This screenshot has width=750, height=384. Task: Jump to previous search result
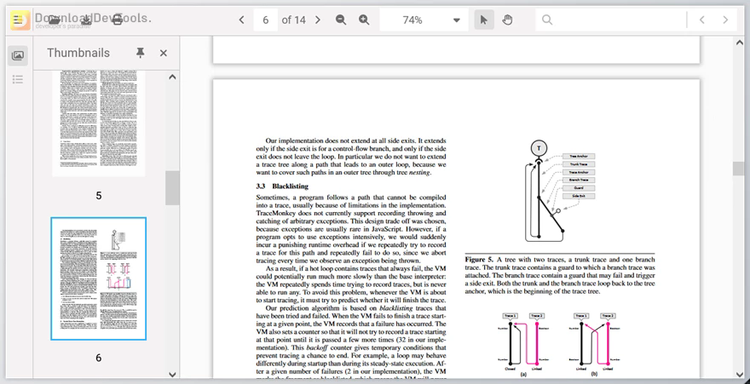702,20
